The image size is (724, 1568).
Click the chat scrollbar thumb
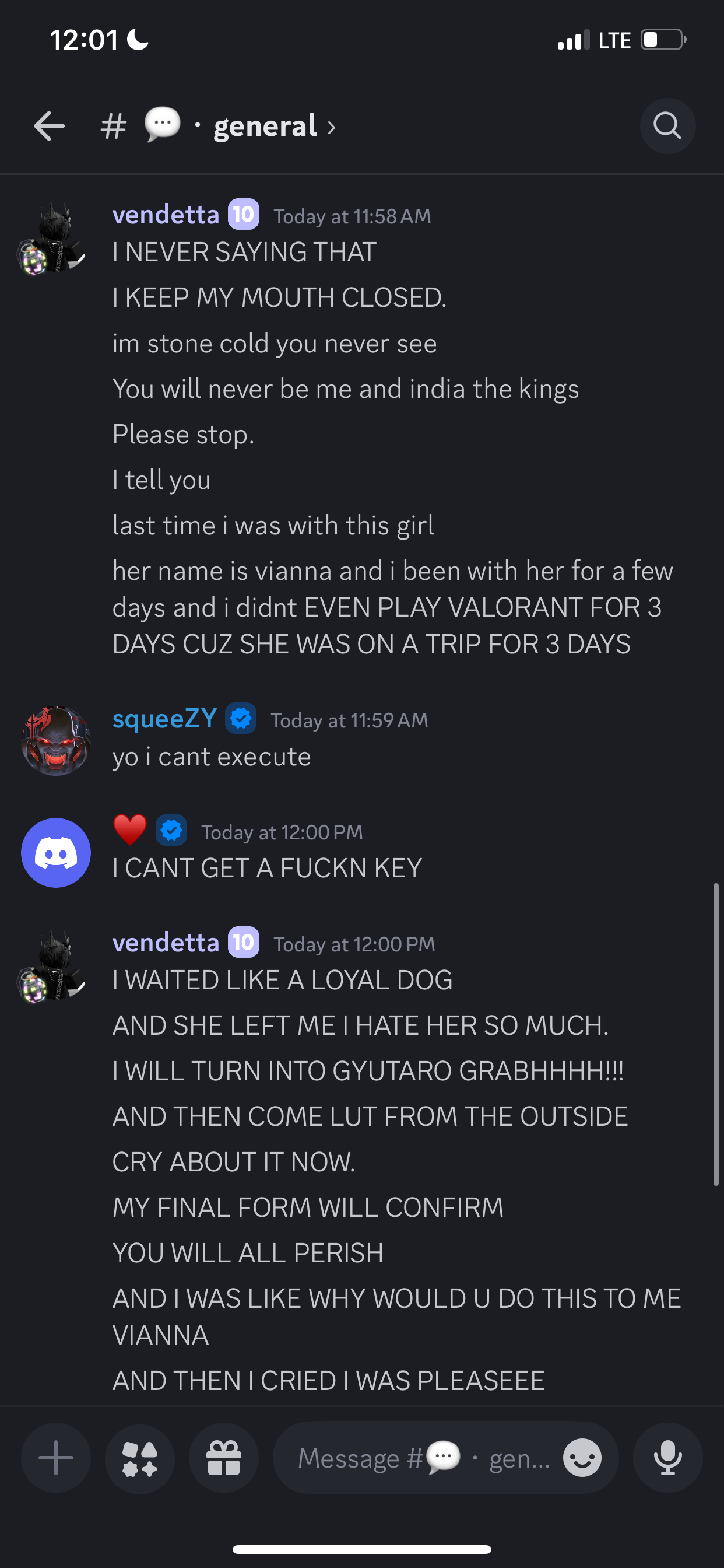pyautogui.click(x=716, y=1034)
